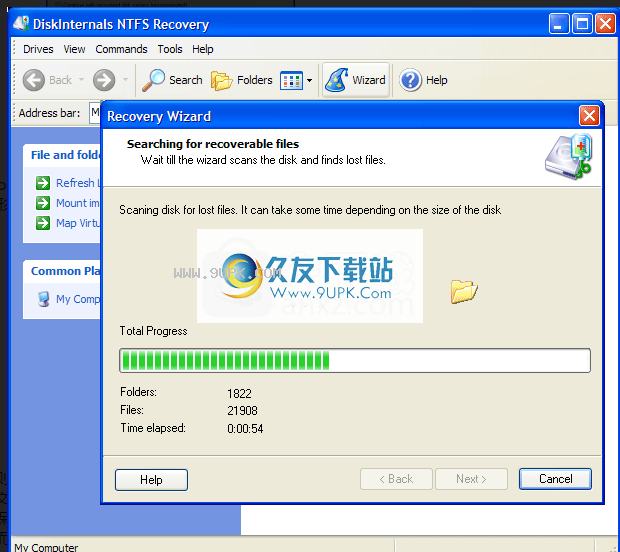Click the Folders count value 1822
This screenshot has height=552, width=620.
[239, 393]
